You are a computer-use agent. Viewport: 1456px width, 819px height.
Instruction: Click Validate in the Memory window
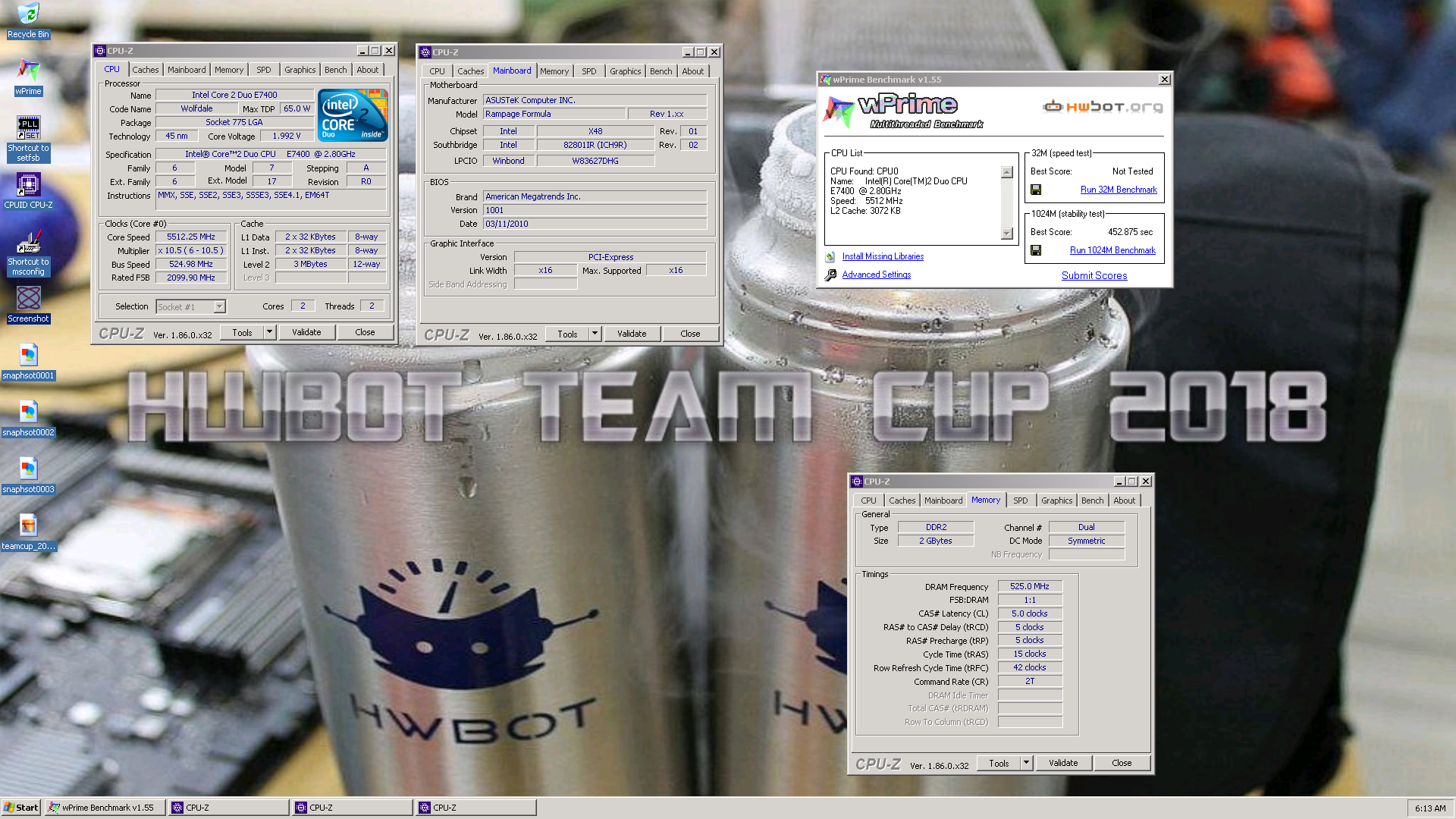(1062, 763)
